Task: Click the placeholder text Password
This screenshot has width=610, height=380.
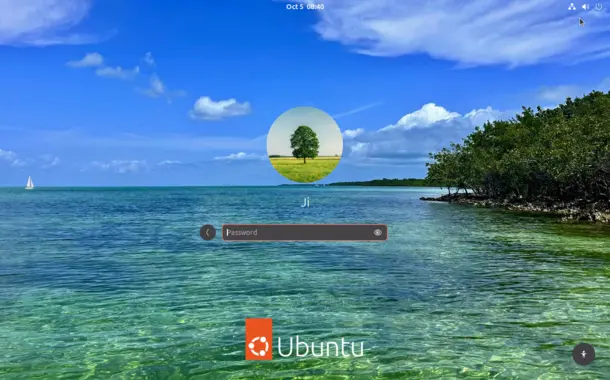Action: point(242,233)
